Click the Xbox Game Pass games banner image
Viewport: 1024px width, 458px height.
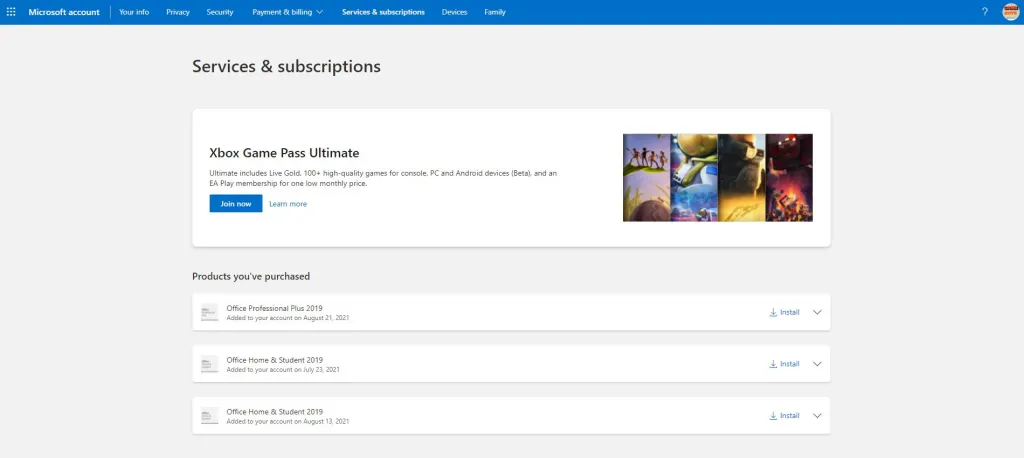coord(717,177)
